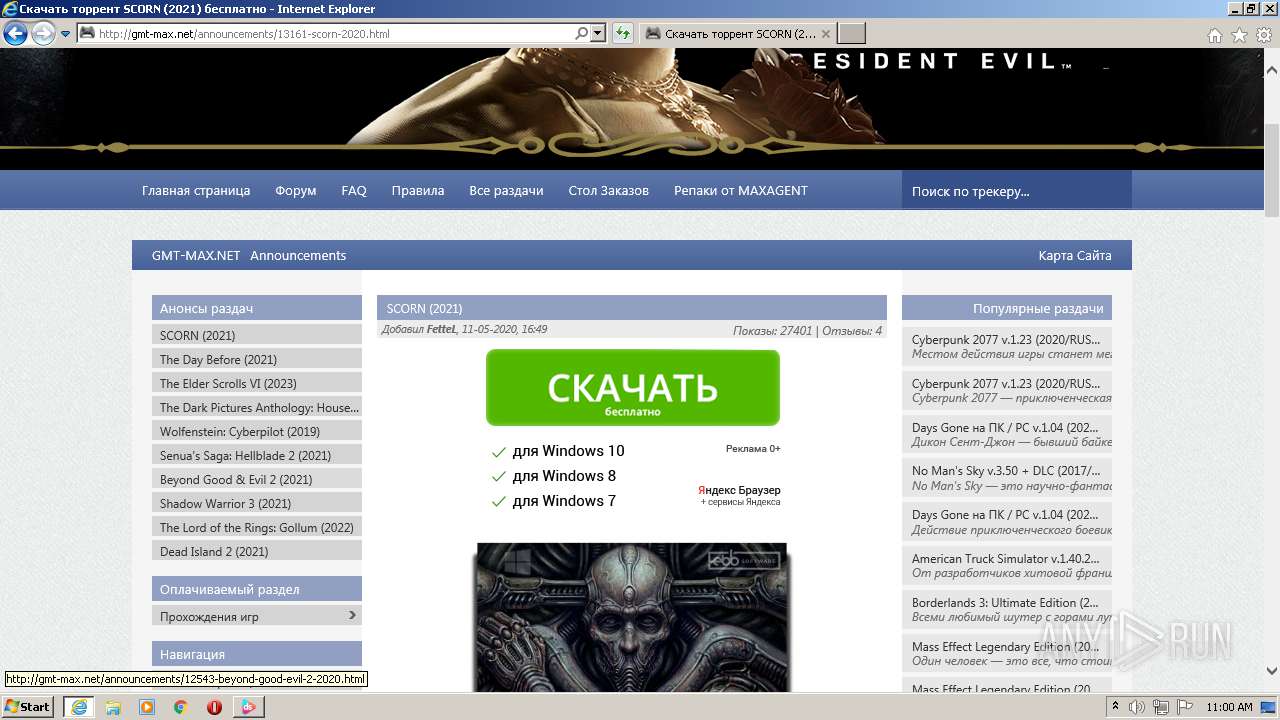Image resolution: width=1280 pixels, height=720 pixels.
Task: Open Beyond Good & Evil 2 announcement
Action: point(257,479)
